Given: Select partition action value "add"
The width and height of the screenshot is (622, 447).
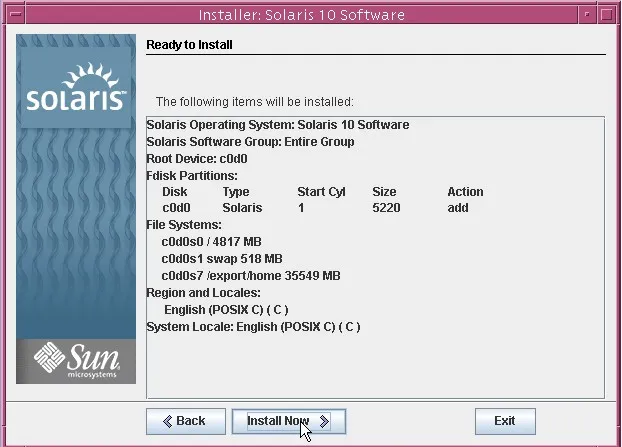Looking at the screenshot, I should pyautogui.click(x=458, y=208).
